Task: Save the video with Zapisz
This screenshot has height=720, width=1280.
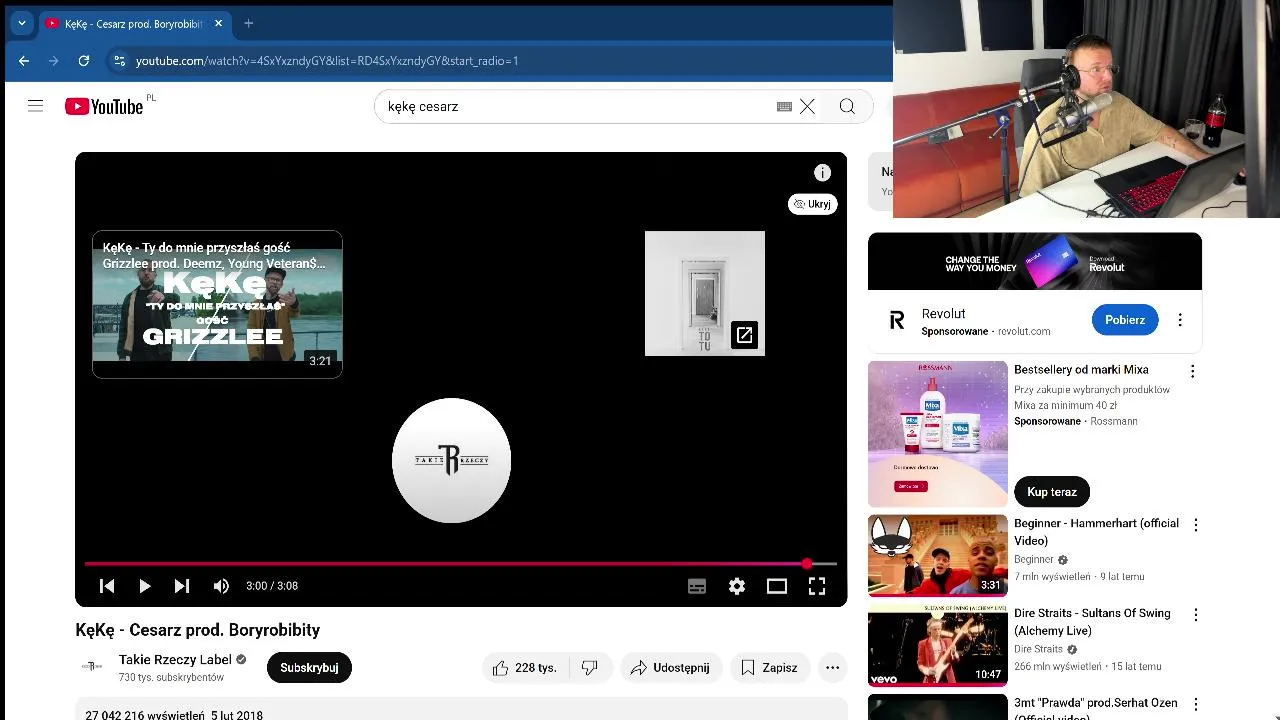Action: pos(769,667)
